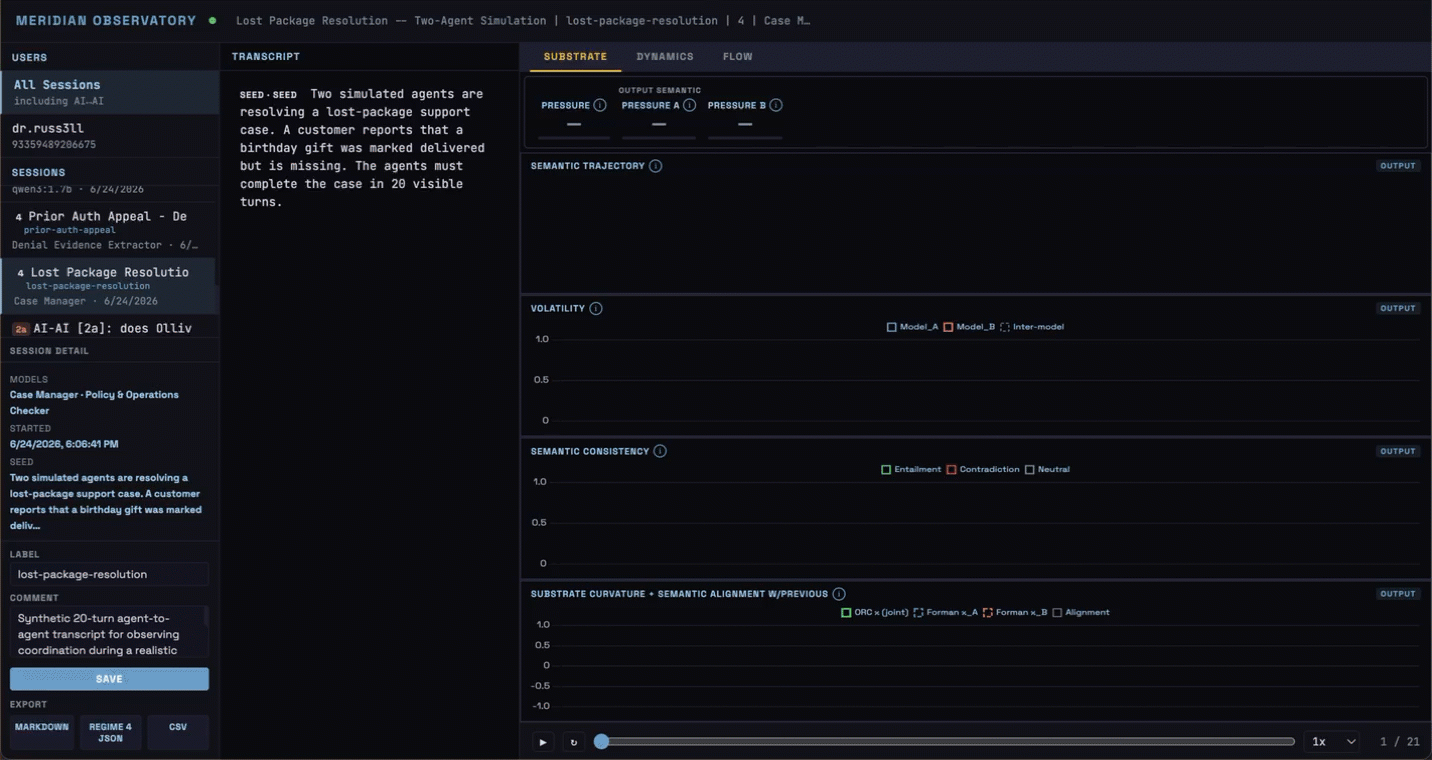Switch to the Flow tab
The image size is (1432, 760).
tap(738, 57)
